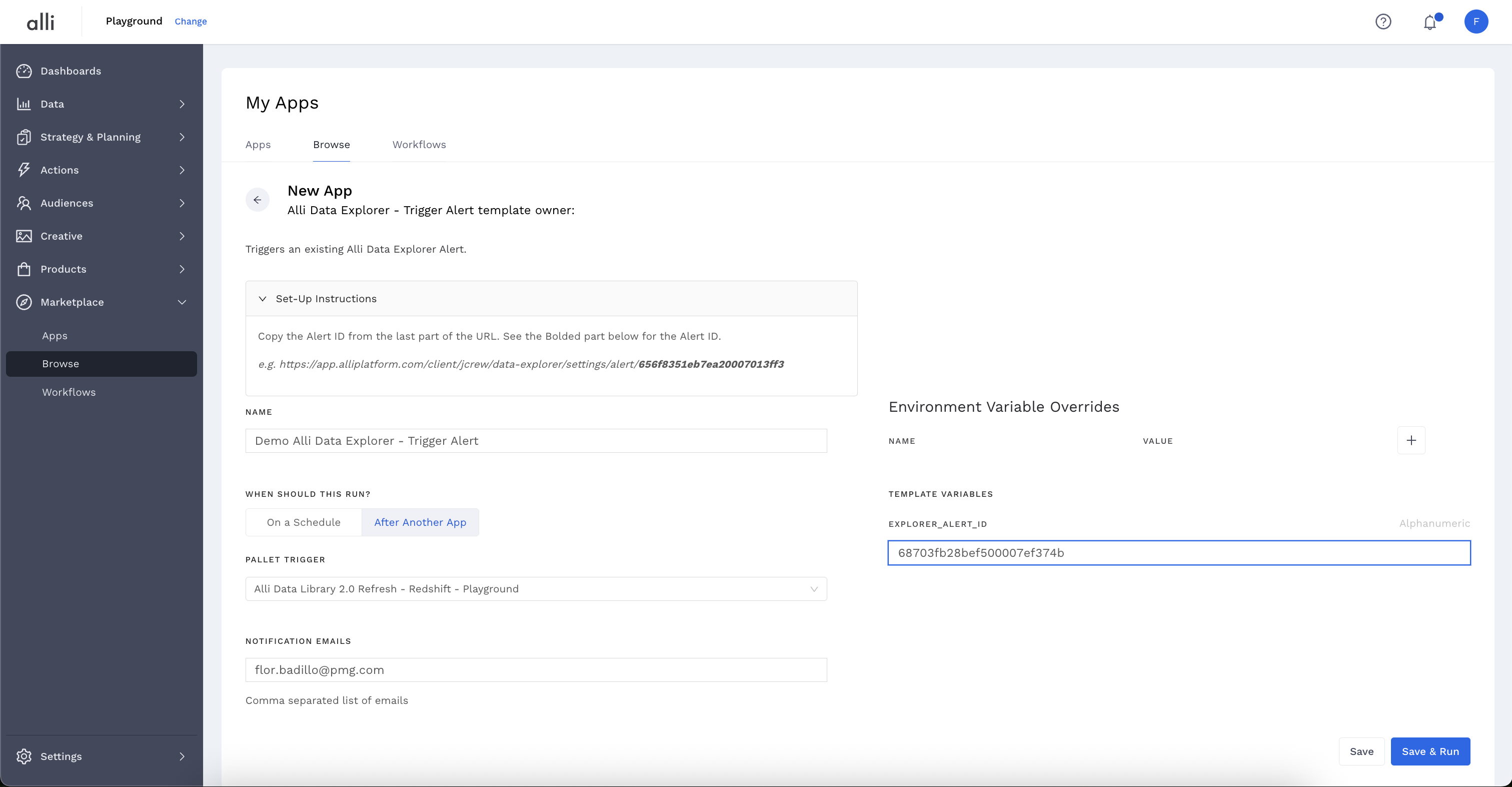Open the notifications bell

1430,23
